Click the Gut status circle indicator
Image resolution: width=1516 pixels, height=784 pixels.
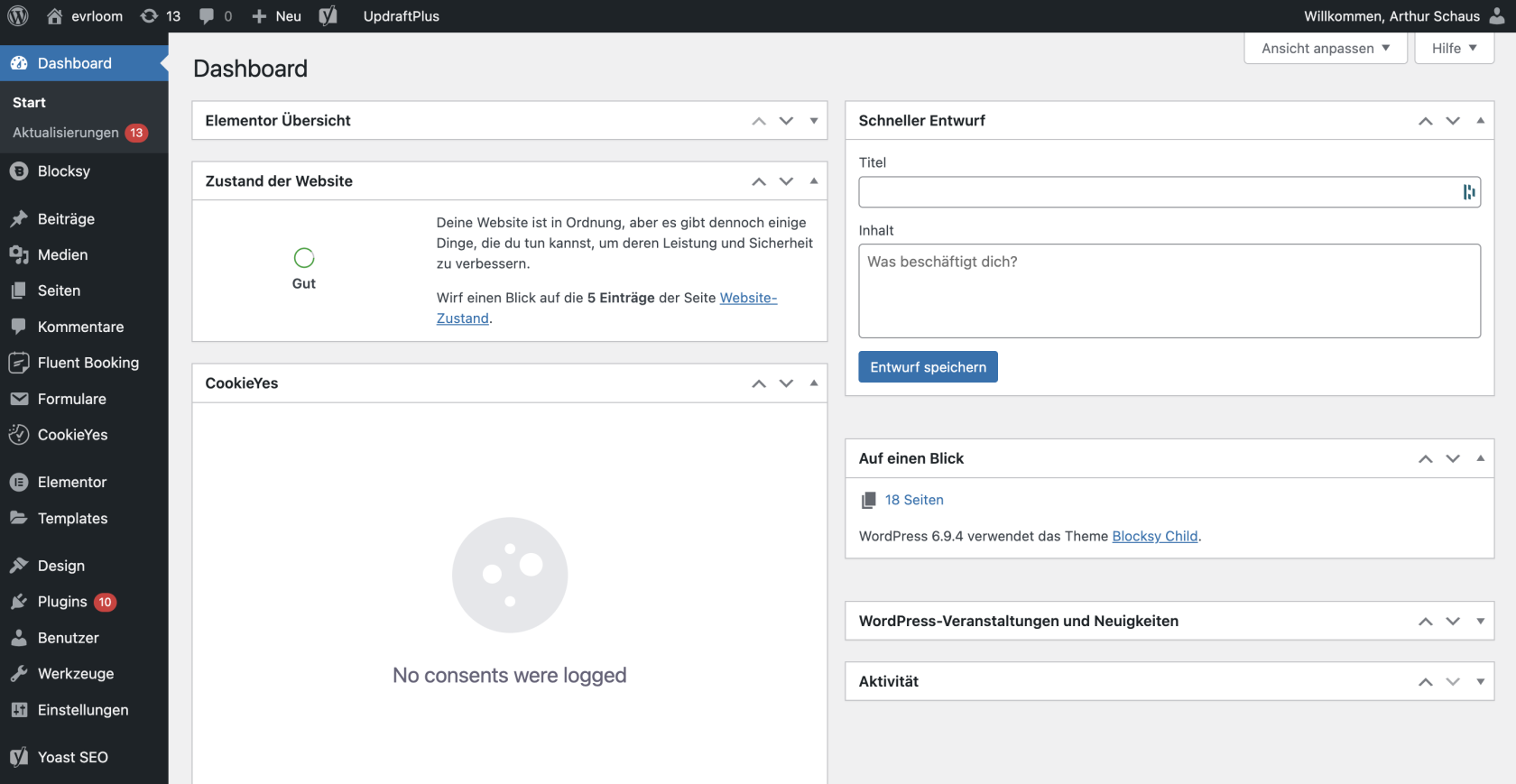(304, 258)
